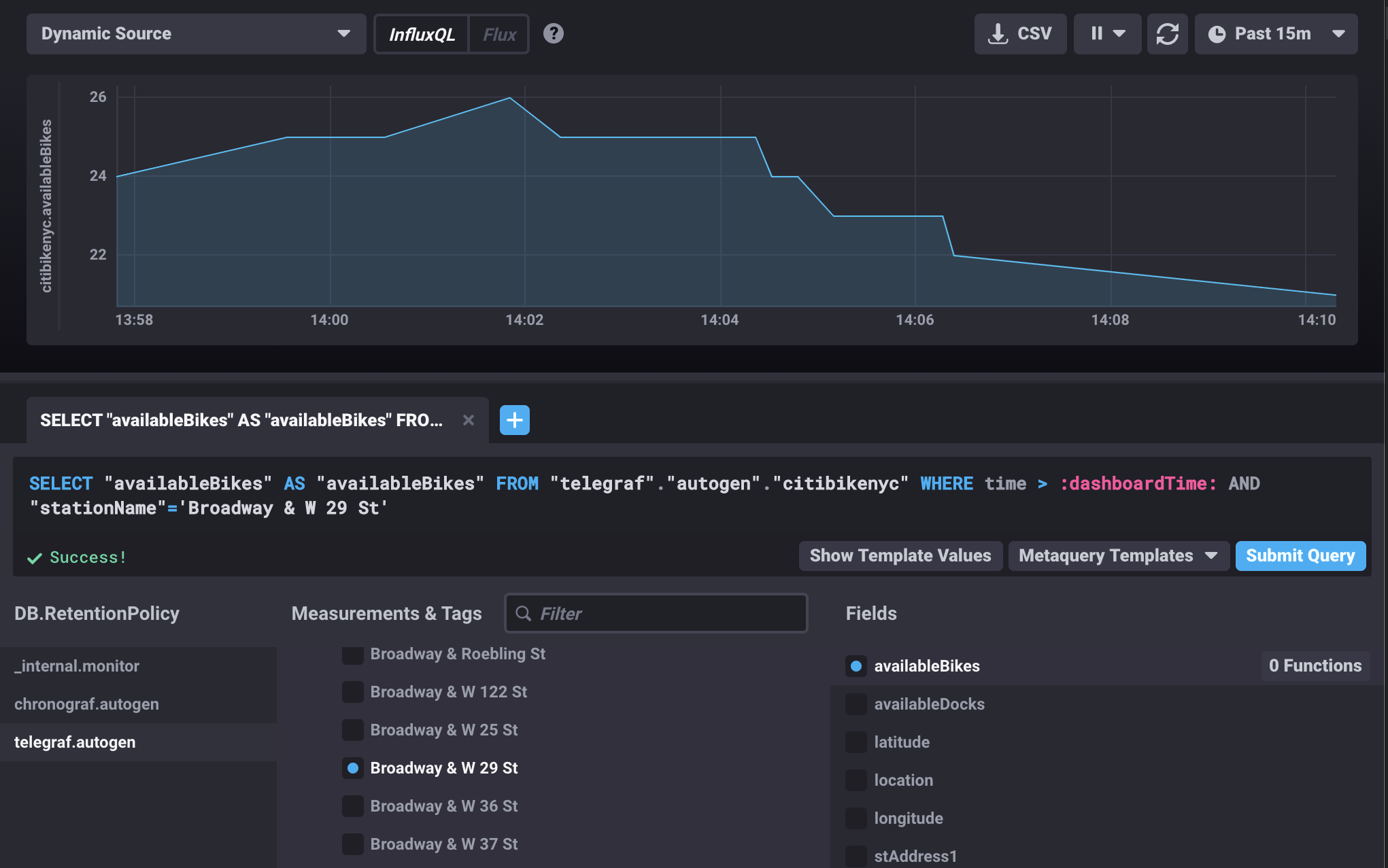
Task: Select the InfluxQL tab
Action: [422, 34]
